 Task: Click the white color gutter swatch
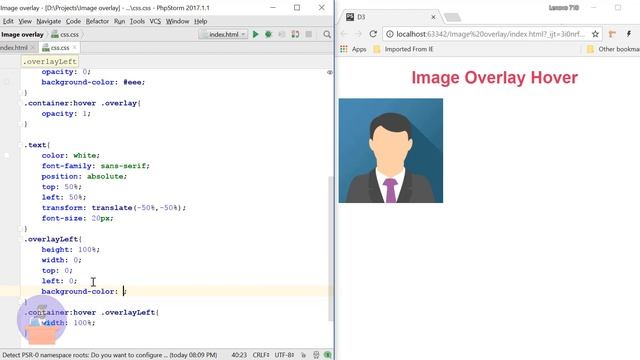7,156
